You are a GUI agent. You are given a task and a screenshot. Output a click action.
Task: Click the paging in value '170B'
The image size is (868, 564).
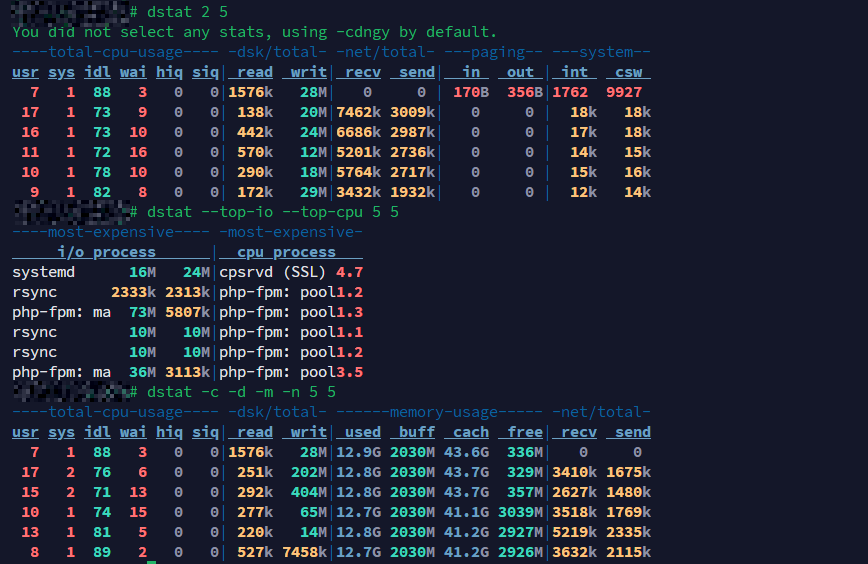[x=471, y=92]
